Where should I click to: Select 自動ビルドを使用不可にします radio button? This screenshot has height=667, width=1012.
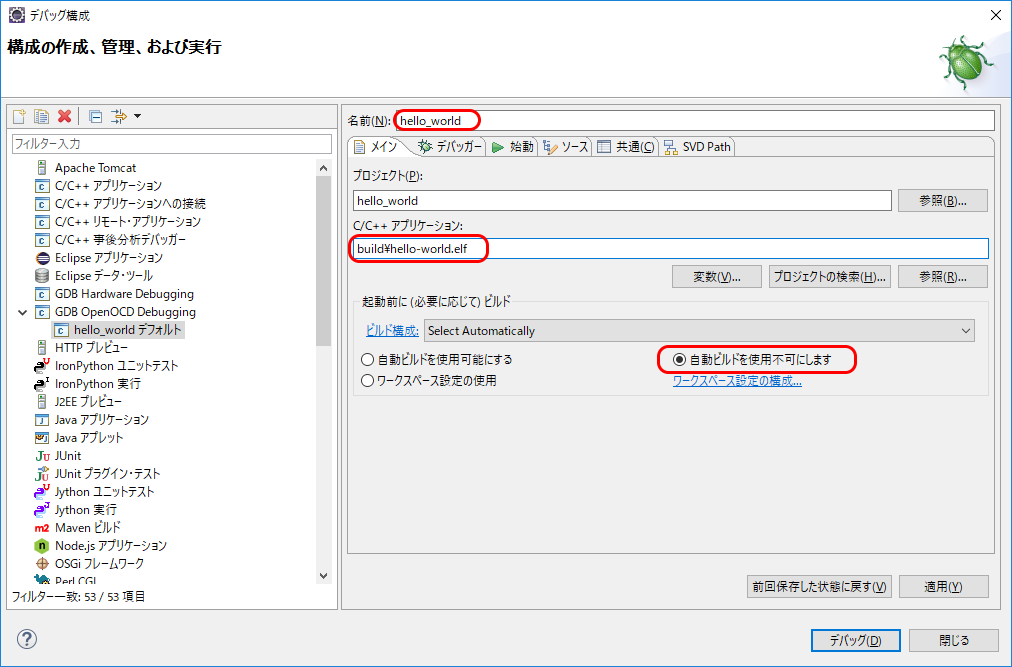(x=752, y=360)
